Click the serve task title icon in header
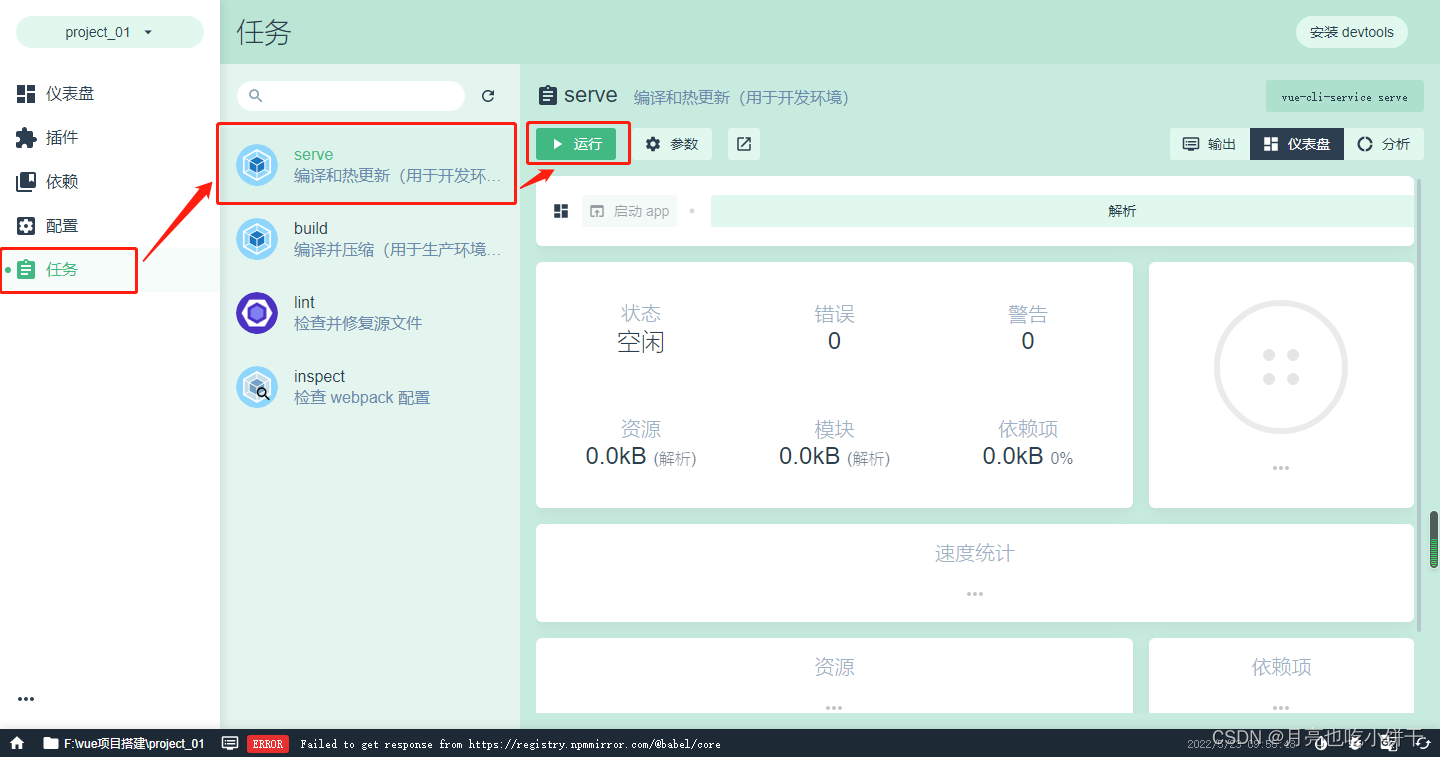Viewport: 1440px width, 757px height. pyautogui.click(x=547, y=95)
